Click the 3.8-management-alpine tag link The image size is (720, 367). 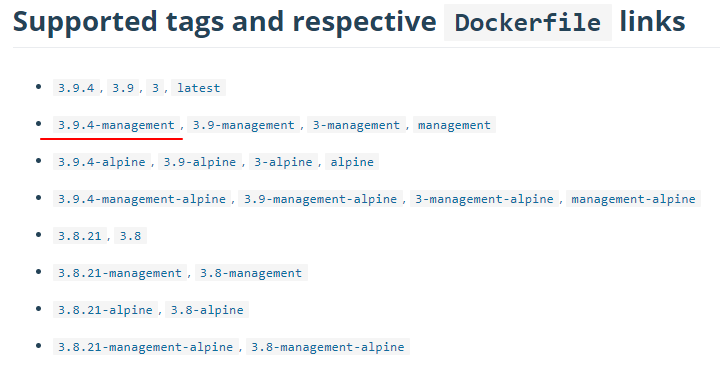pos(328,346)
